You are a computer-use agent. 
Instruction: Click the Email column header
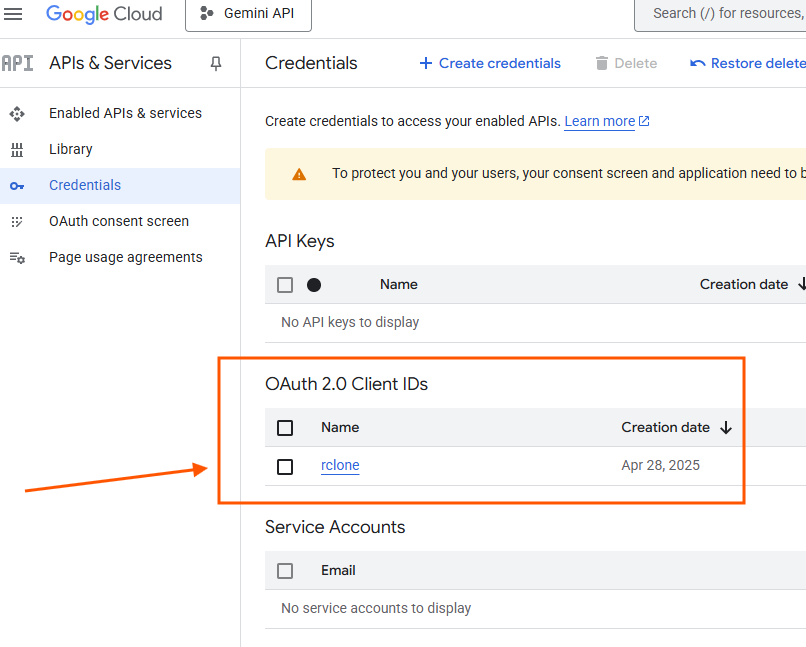click(x=338, y=570)
